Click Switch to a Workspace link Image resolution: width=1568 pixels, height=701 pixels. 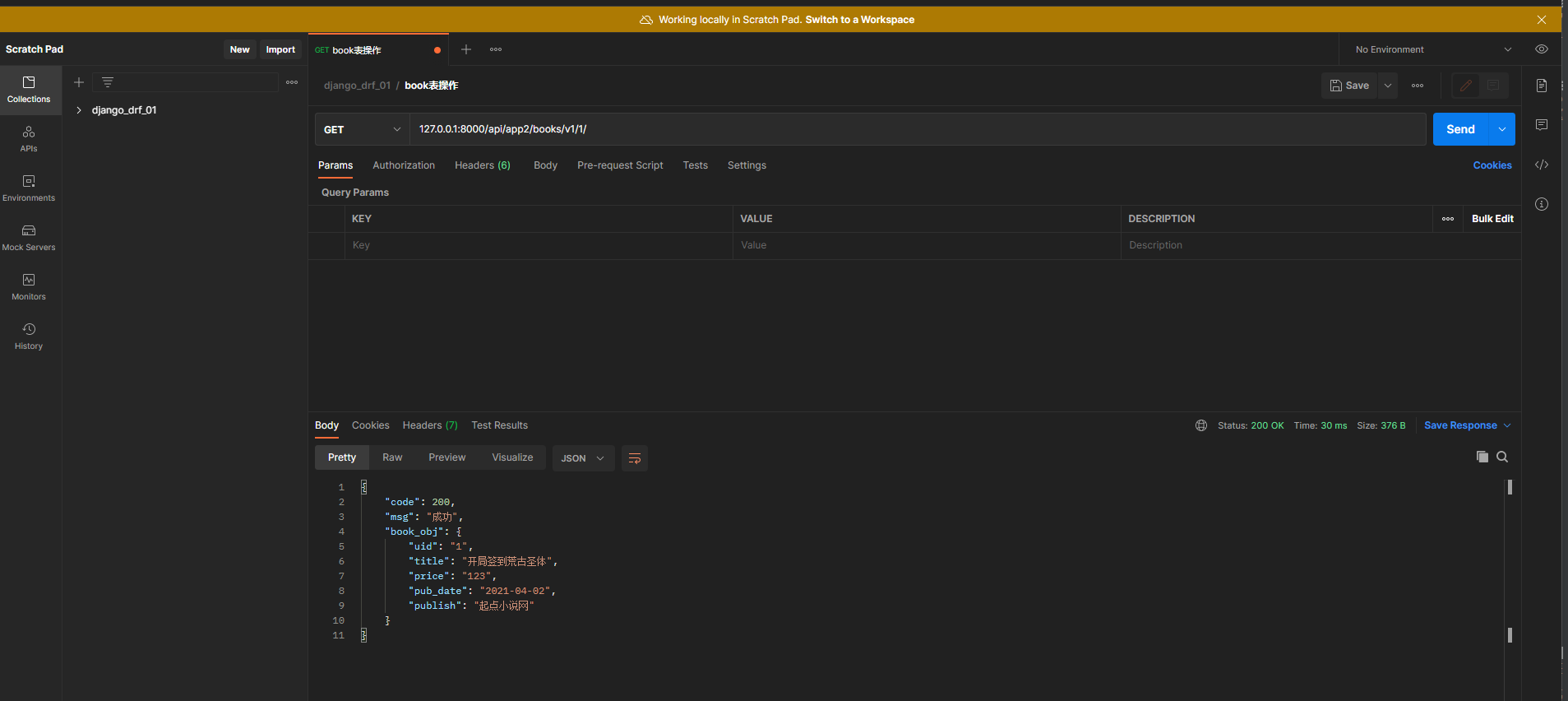point(860,20)
